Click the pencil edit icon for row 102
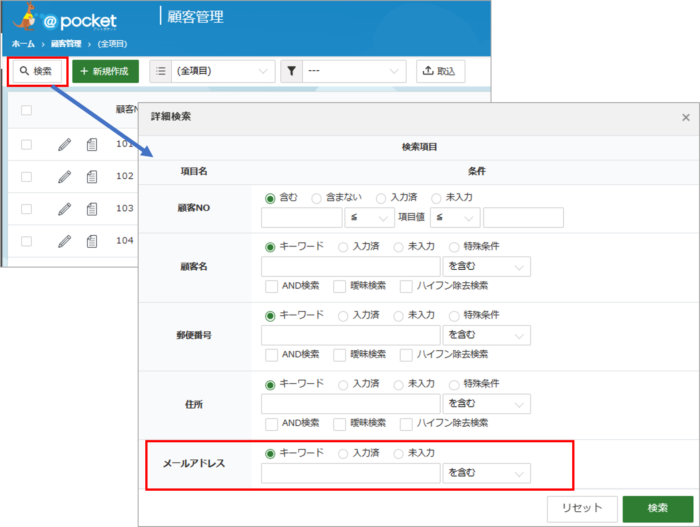Viewport: 700px width, 527px height. click(65, 177)
